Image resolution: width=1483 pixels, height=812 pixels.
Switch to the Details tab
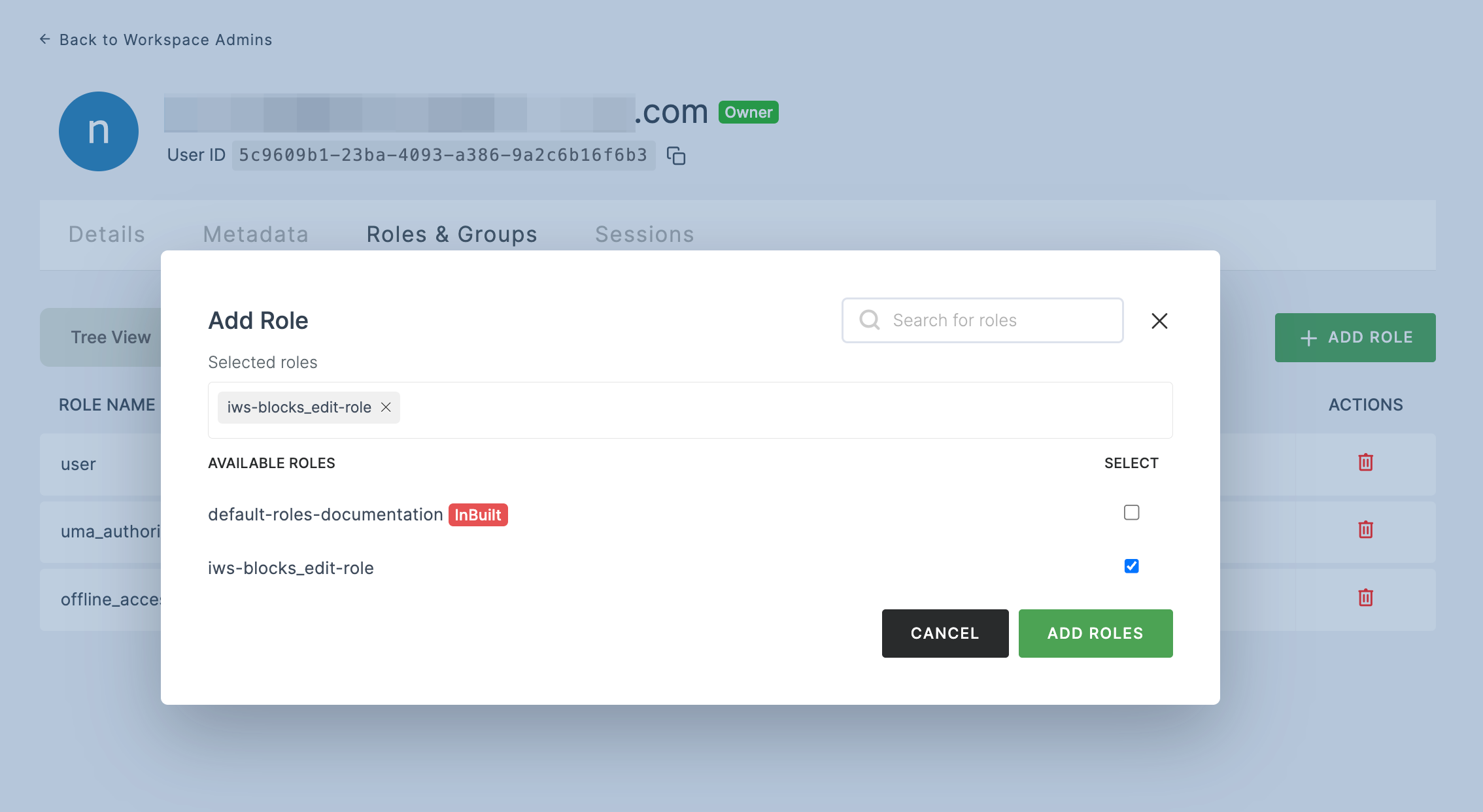click(x=106, y=233)
